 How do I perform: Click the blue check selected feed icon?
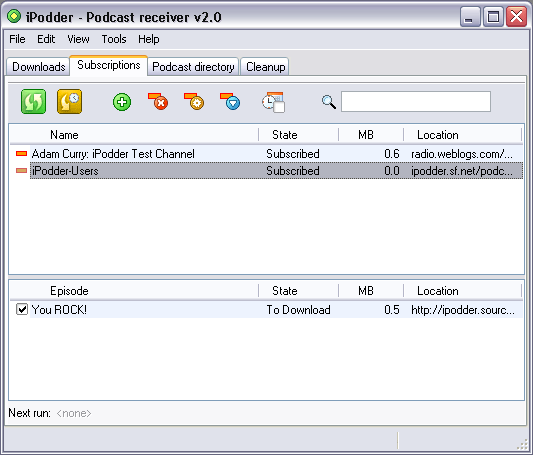coord(230,102)
